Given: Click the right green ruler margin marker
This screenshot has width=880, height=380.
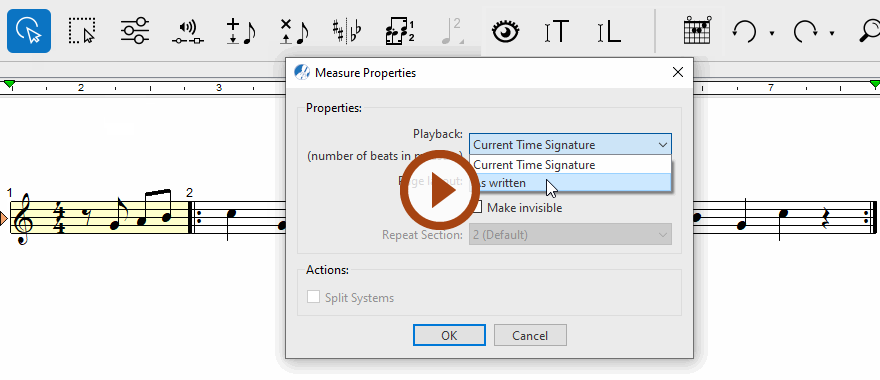Looking at the screenshot, I should [874, 84].
